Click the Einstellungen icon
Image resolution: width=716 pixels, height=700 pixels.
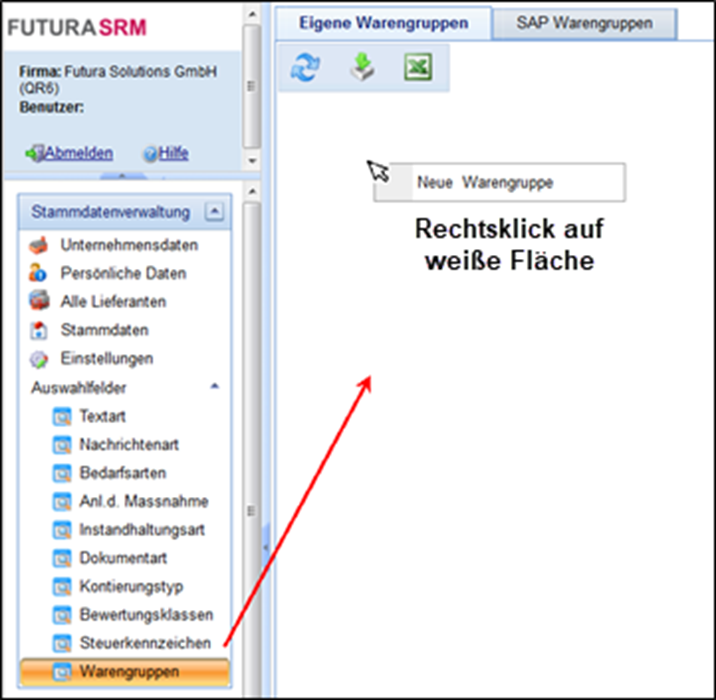click(x=39, y=358)
